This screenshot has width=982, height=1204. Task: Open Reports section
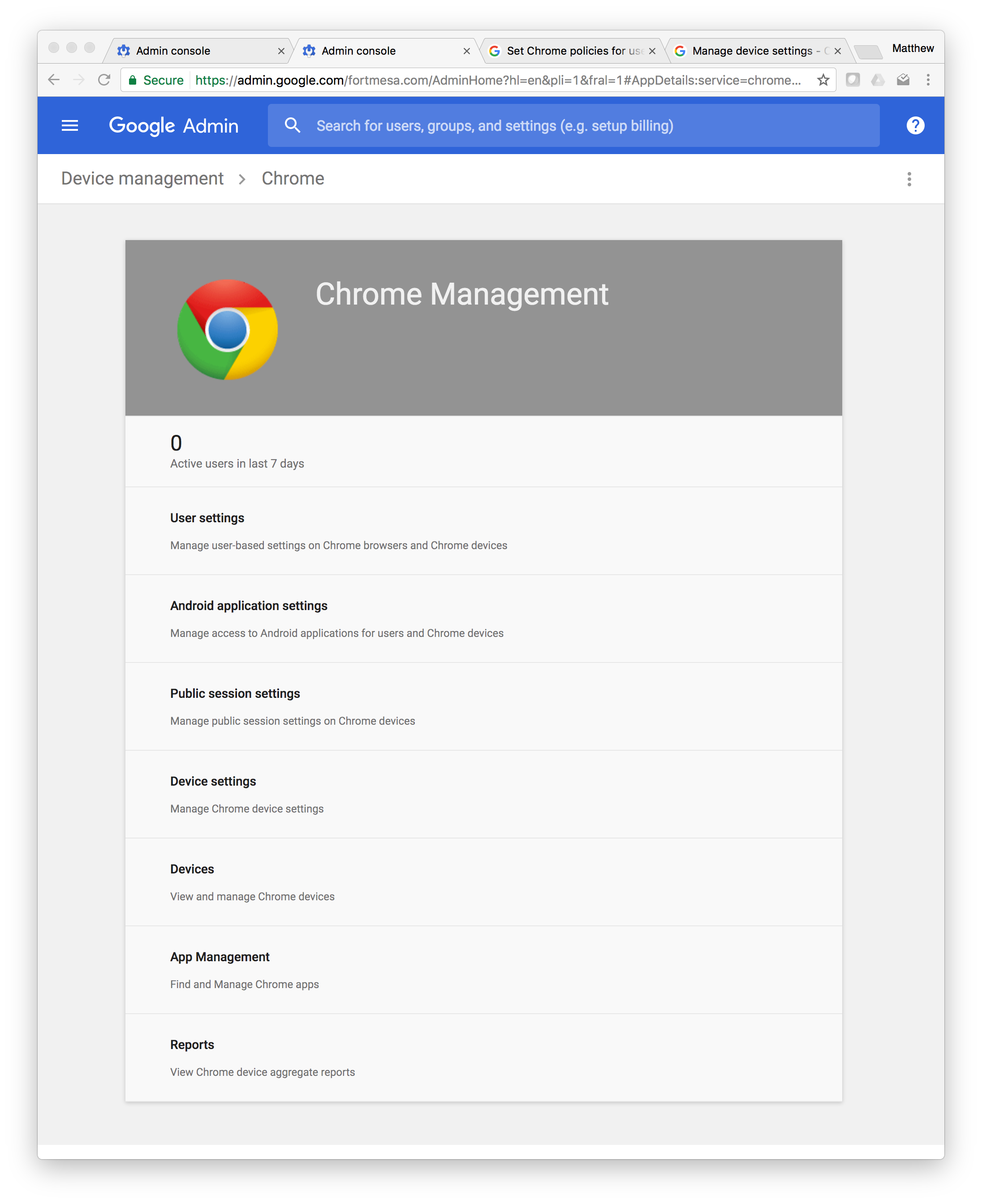[x=484, y=1058]
